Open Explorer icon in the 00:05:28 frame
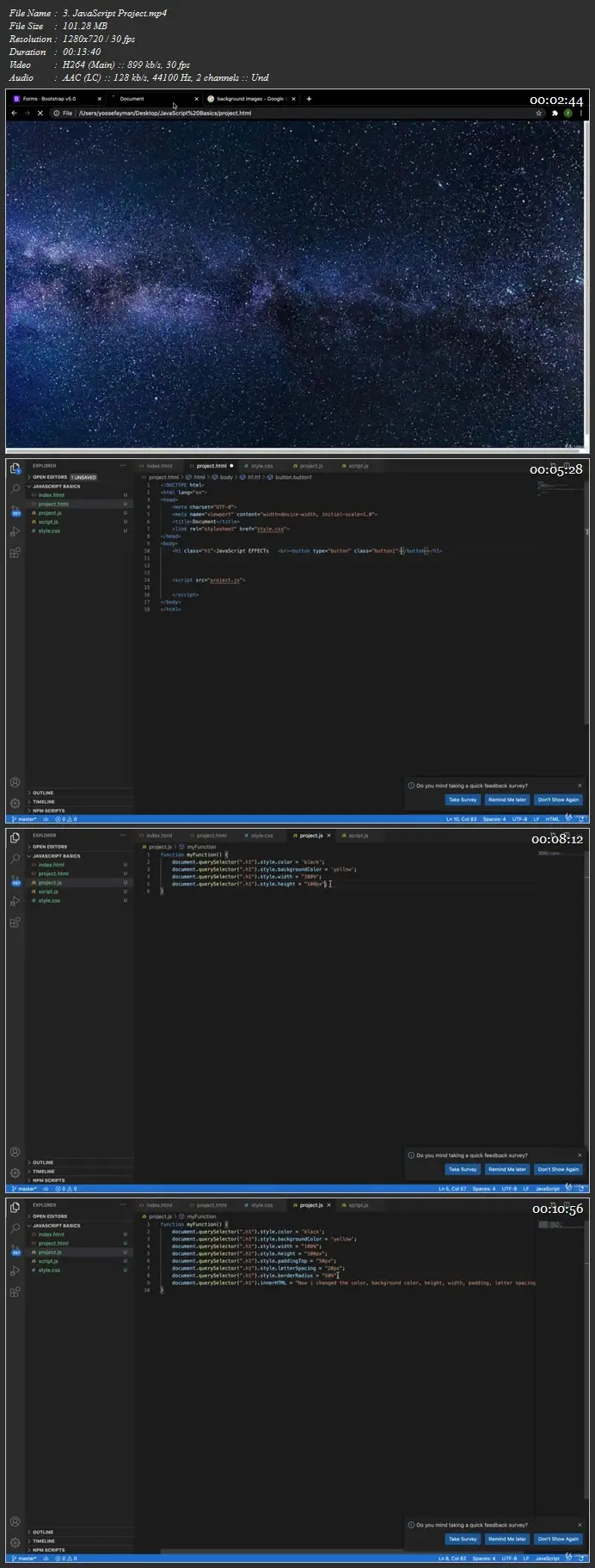Viewport: 595px width, 1568px height. coord(15,468)
